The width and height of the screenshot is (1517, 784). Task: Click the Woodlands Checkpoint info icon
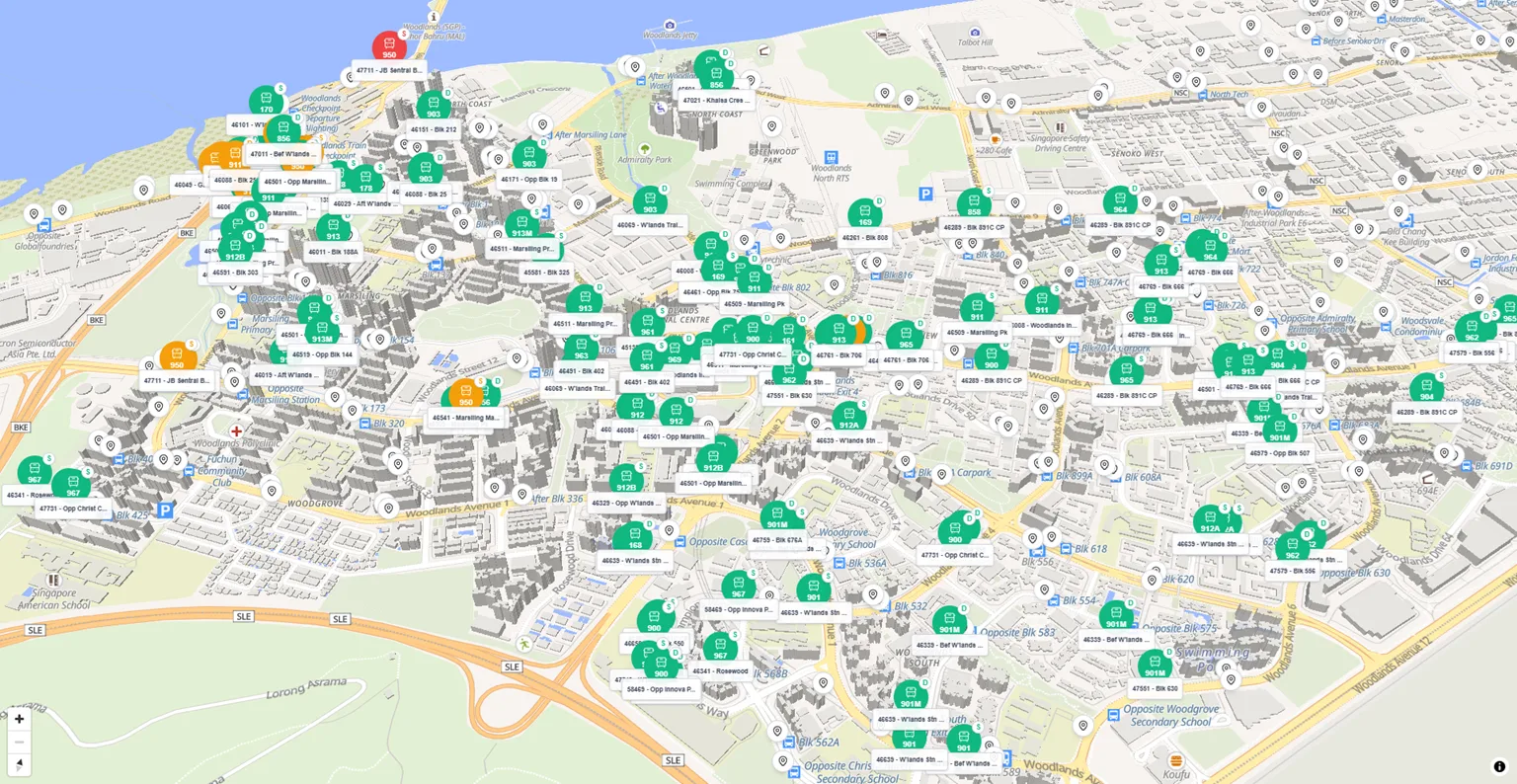pos(433,18)
